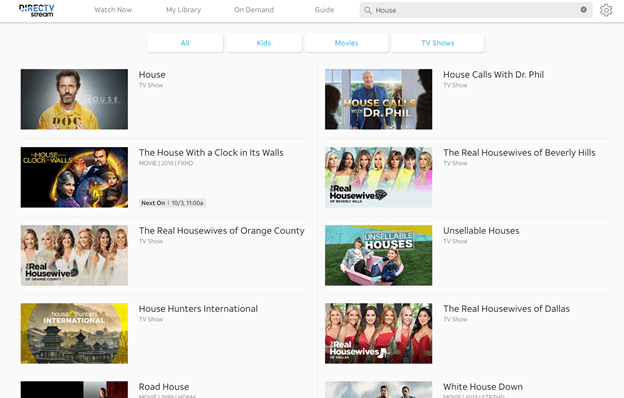Open the Unsellable Houses thumbnail
This screenshot has width=624, height=398.
pos(378,255)
